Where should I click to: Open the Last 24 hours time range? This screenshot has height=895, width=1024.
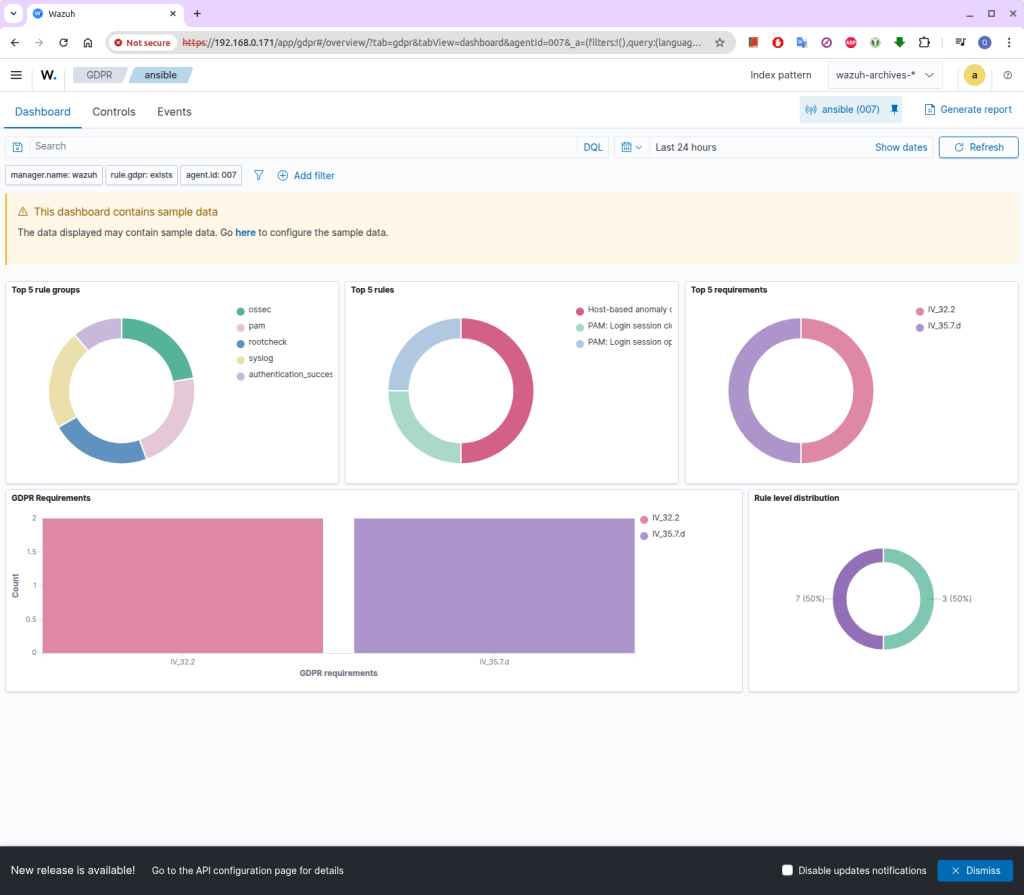686,147
